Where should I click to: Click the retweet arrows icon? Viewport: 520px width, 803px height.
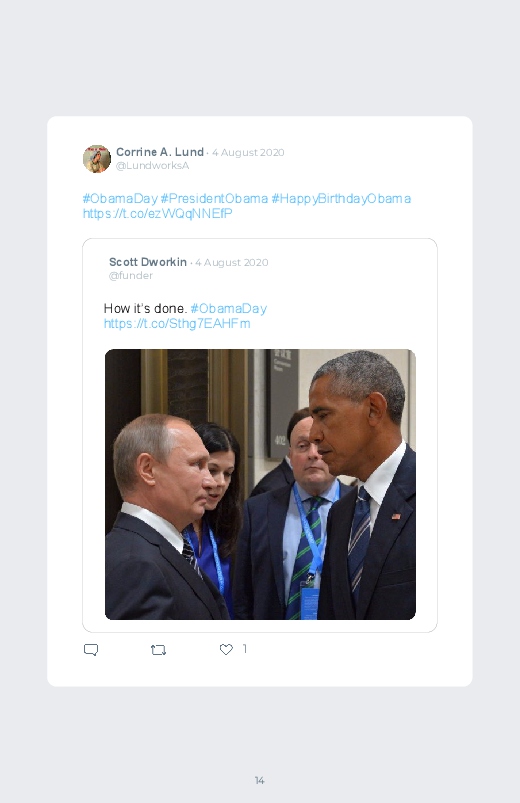pos(158,650)
